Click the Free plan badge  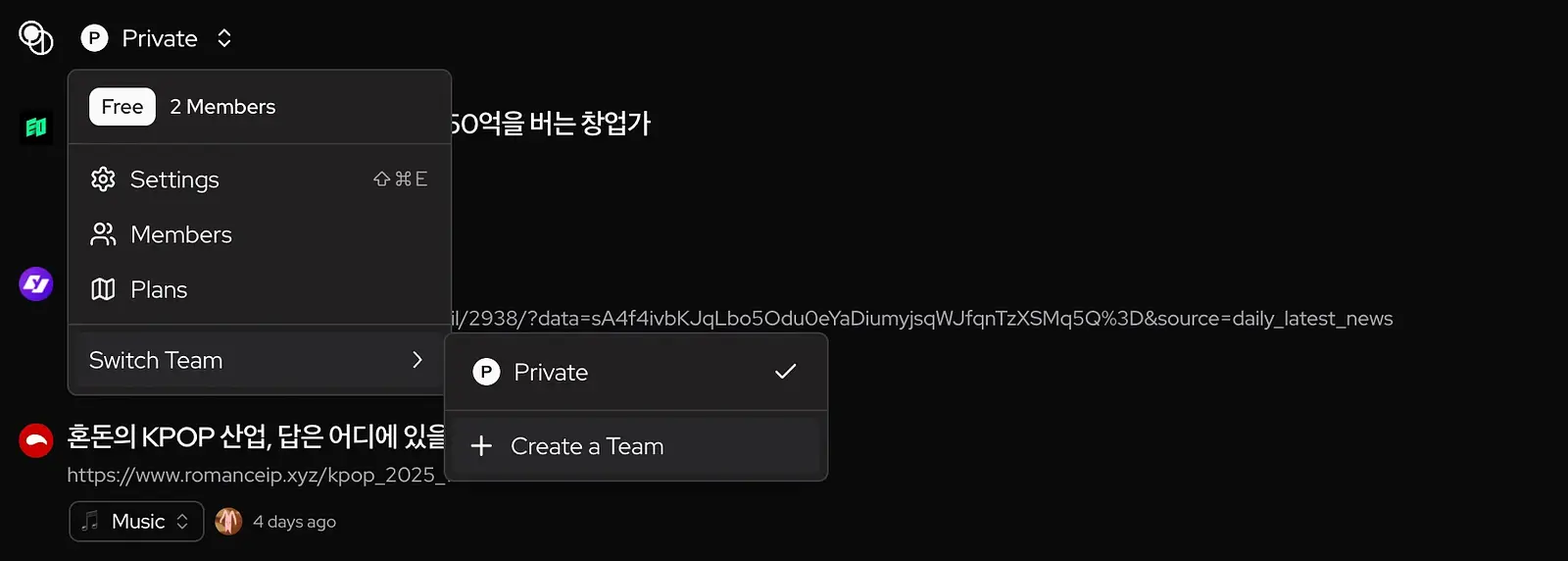122,107
